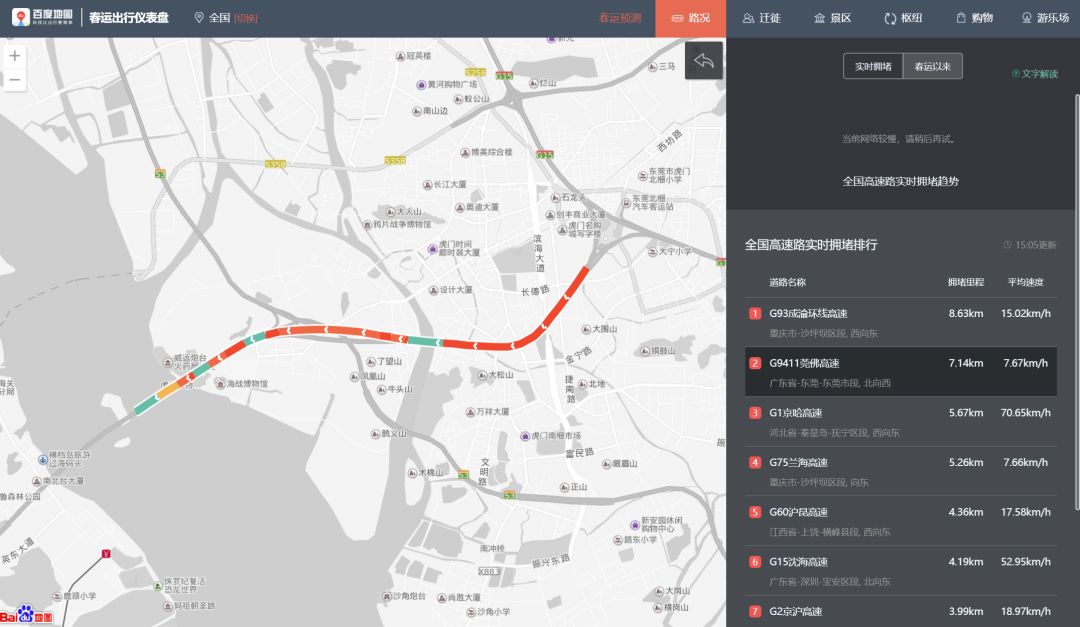The image size is (1080, 627).
Task: Click the 大宁小学 map marker
Action: 652,252
